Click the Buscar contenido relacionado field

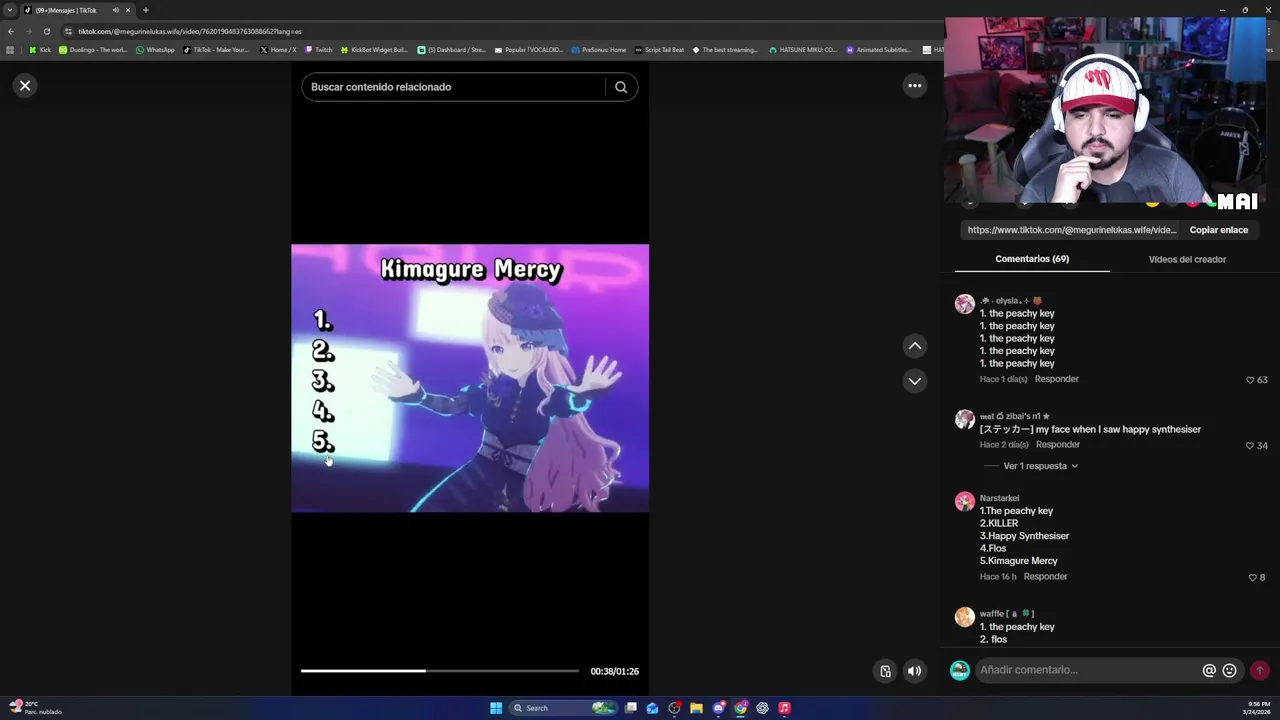click(x=455, y=87)
